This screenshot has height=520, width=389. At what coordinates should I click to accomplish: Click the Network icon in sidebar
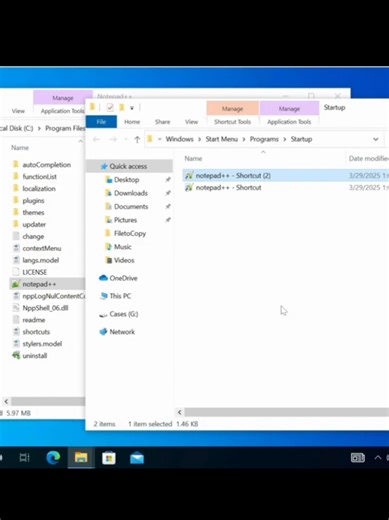[x=103, y=332]
